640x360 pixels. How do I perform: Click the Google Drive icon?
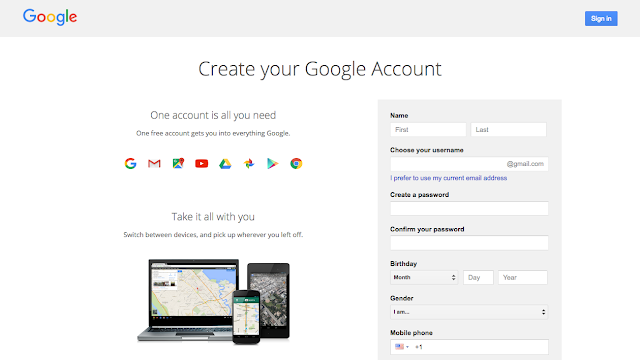click(225, 164)
